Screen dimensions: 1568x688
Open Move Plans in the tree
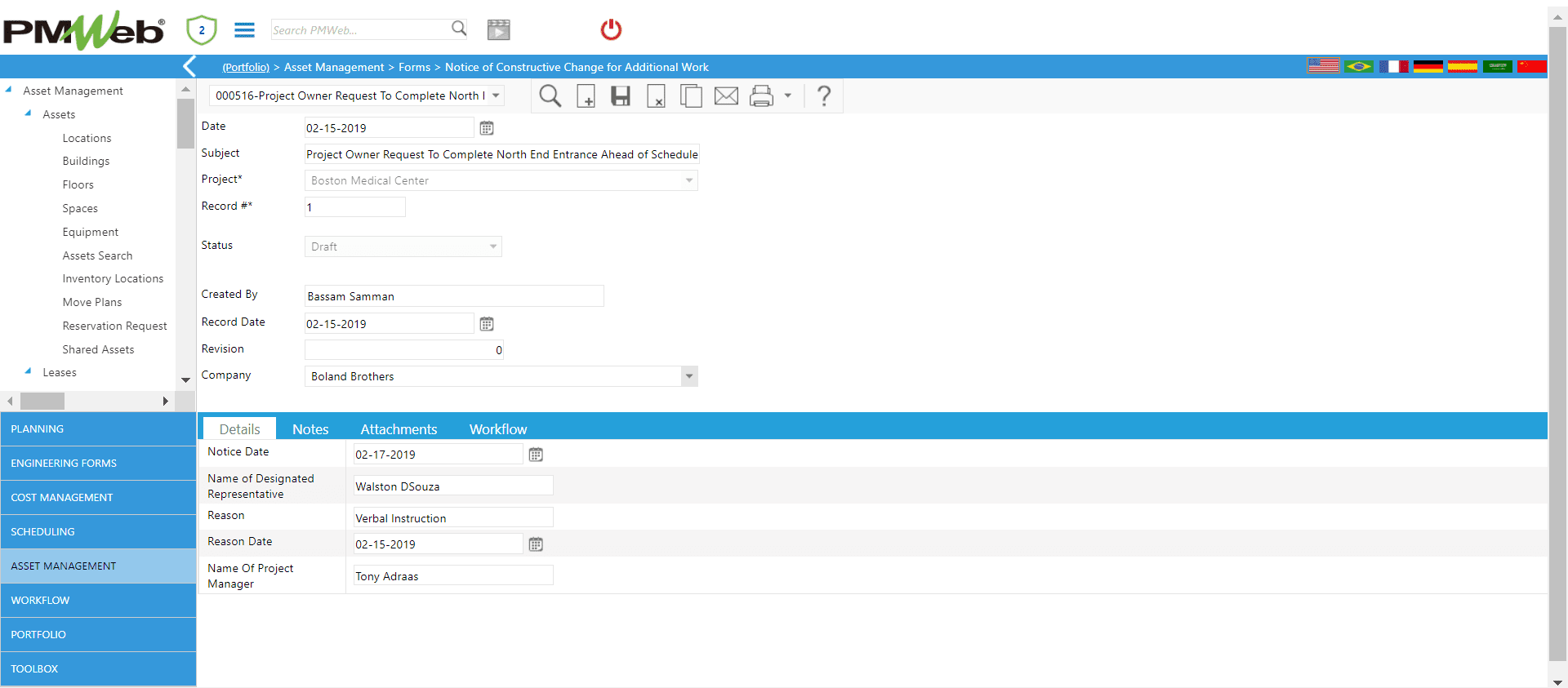[x=92, y=302]
